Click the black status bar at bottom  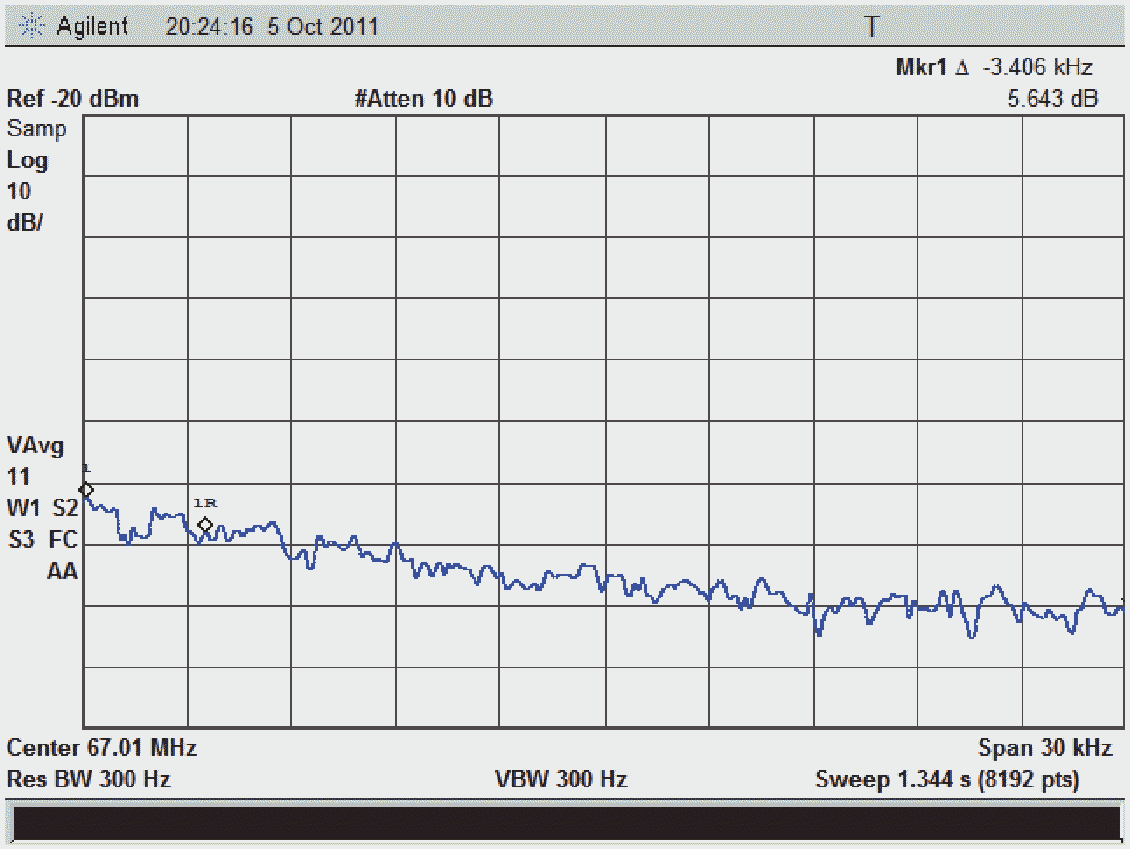[x=565, y=823]
